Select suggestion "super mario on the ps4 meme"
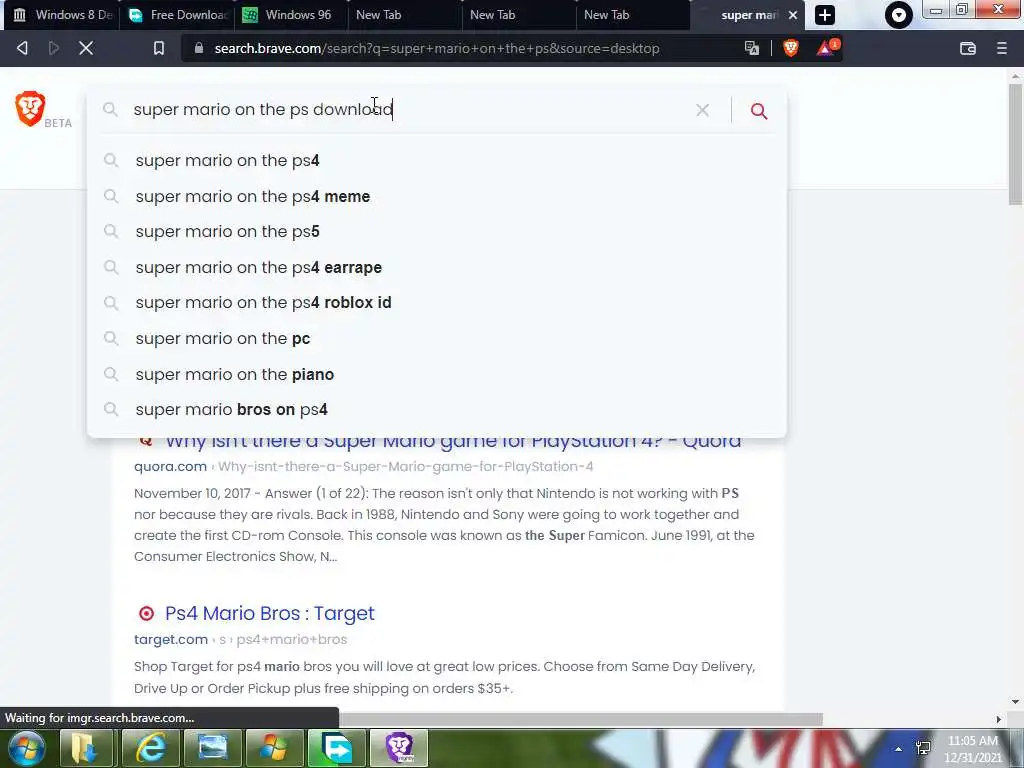This screenshot has width=1024, height=768. click(x=436, y=197)
